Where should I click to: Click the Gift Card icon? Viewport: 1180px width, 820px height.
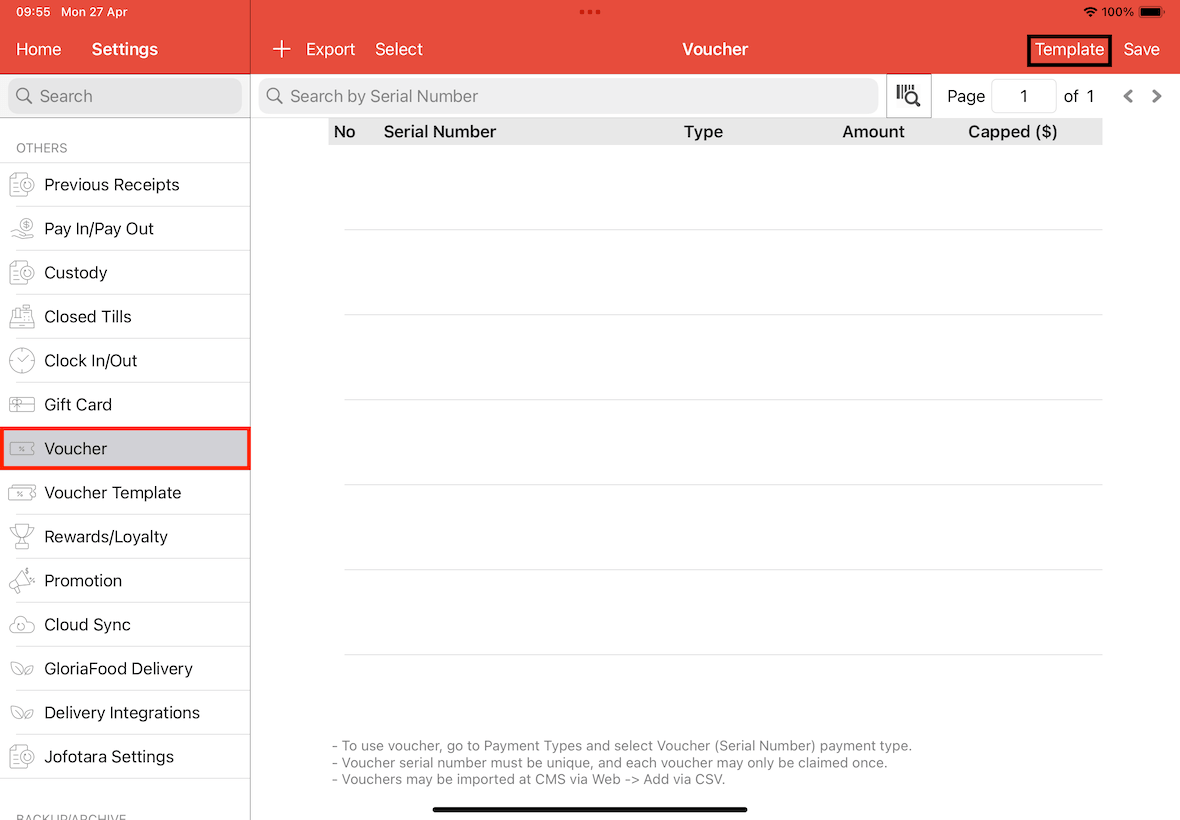[22, 405]
